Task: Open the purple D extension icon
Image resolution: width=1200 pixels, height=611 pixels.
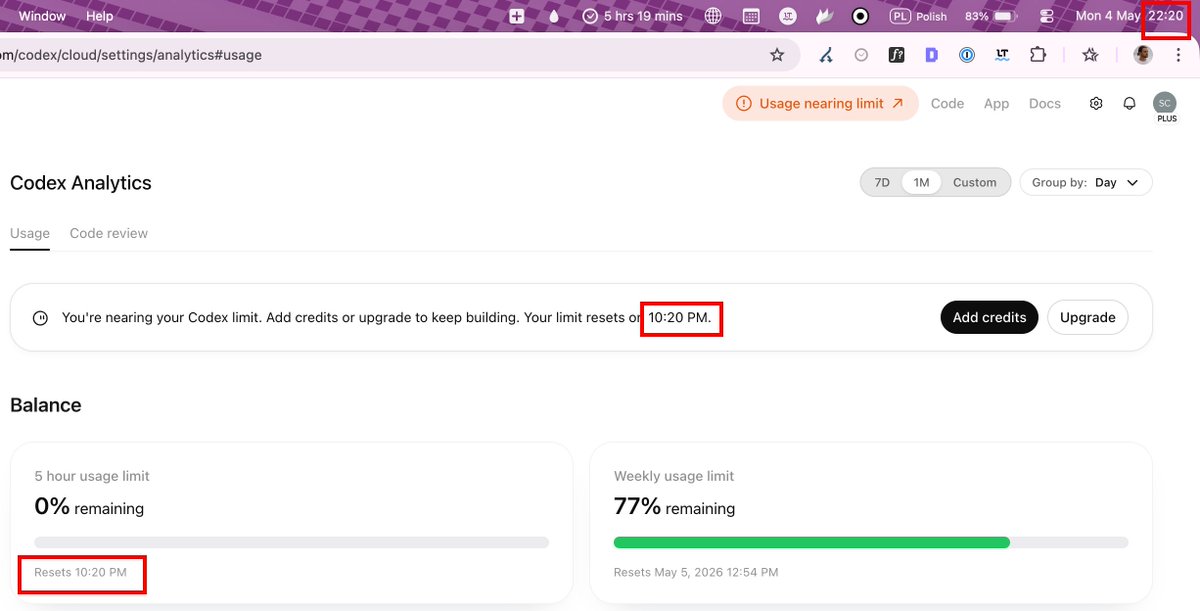Action: [931, 55]
